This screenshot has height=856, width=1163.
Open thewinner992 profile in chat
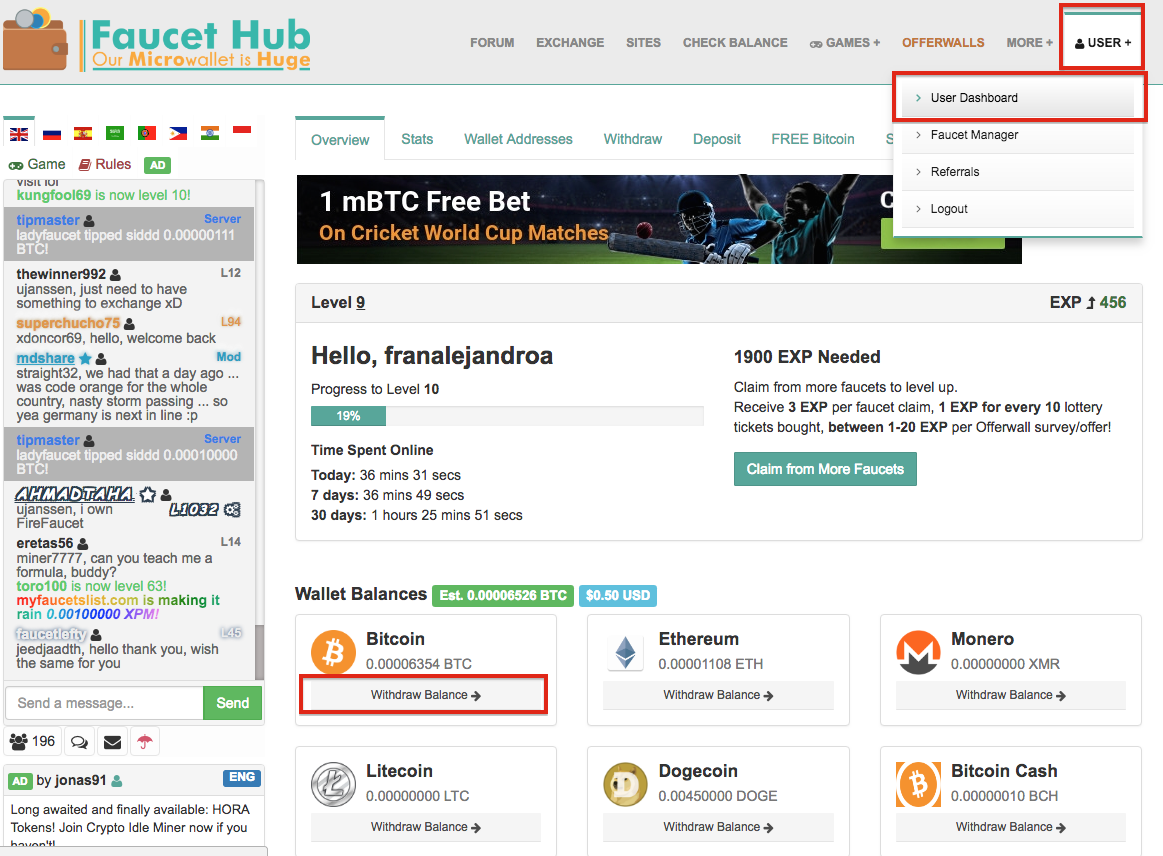(61, 274)
